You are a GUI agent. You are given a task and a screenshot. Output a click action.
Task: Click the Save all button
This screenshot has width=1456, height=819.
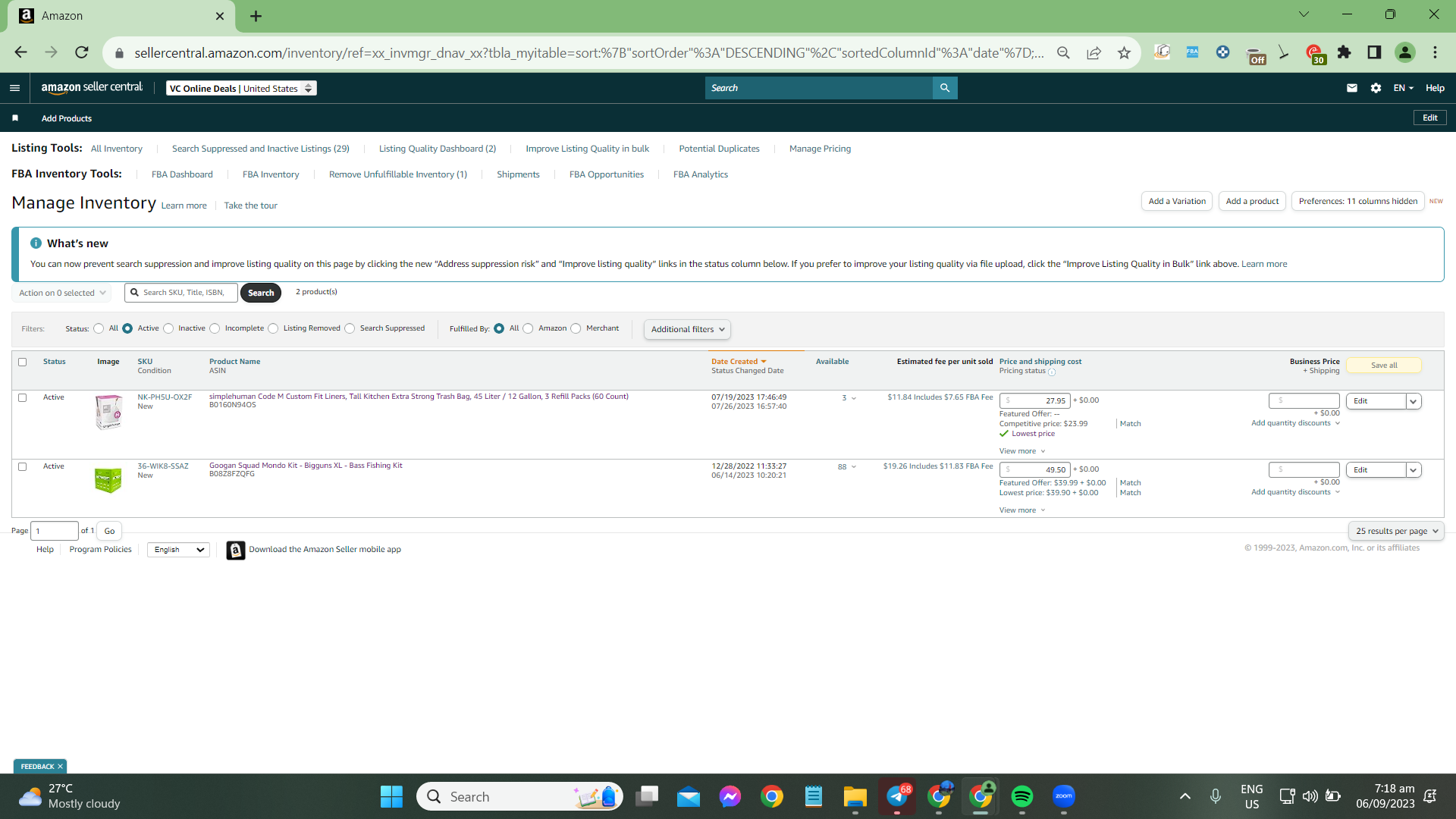pyautogui.click(x=1384, y=366)
